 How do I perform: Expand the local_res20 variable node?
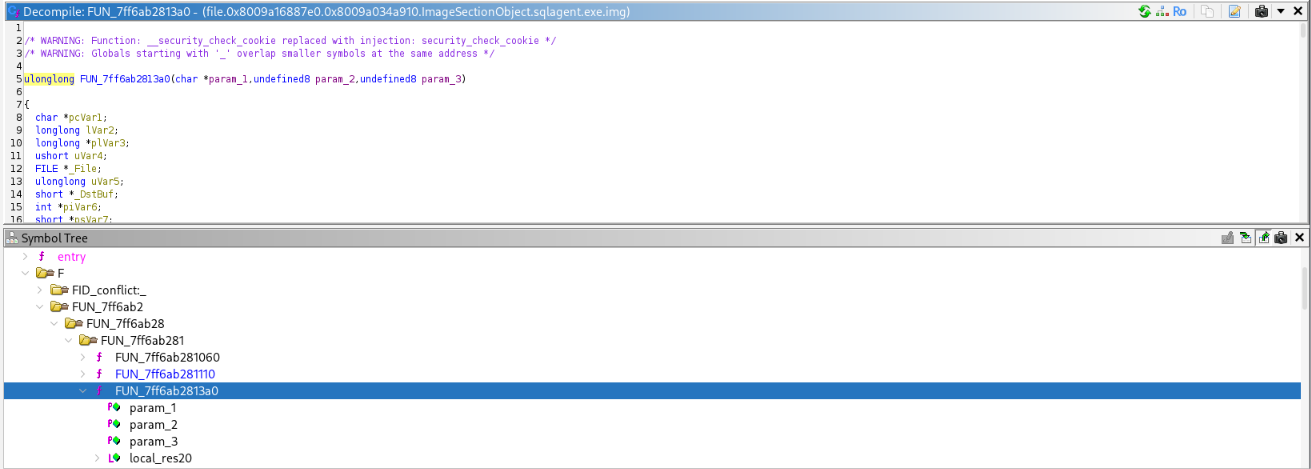[97, 458]
